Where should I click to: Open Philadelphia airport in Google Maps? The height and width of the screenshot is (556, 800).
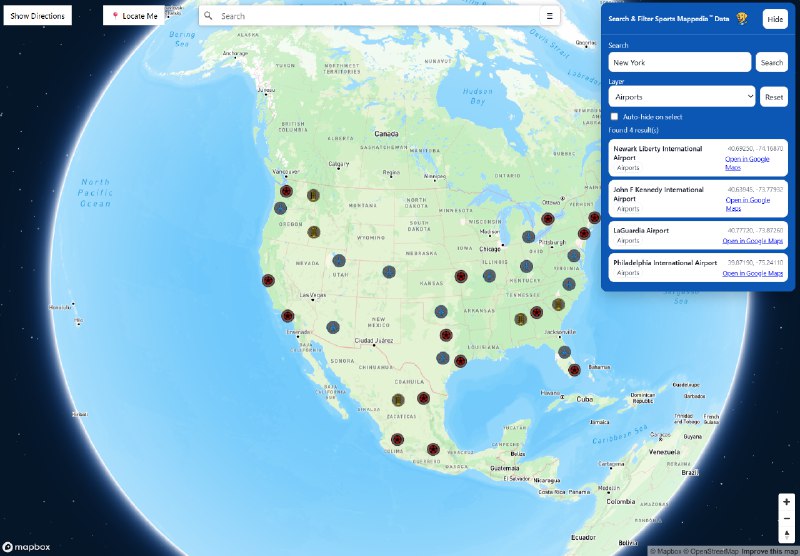coord(752,273)
